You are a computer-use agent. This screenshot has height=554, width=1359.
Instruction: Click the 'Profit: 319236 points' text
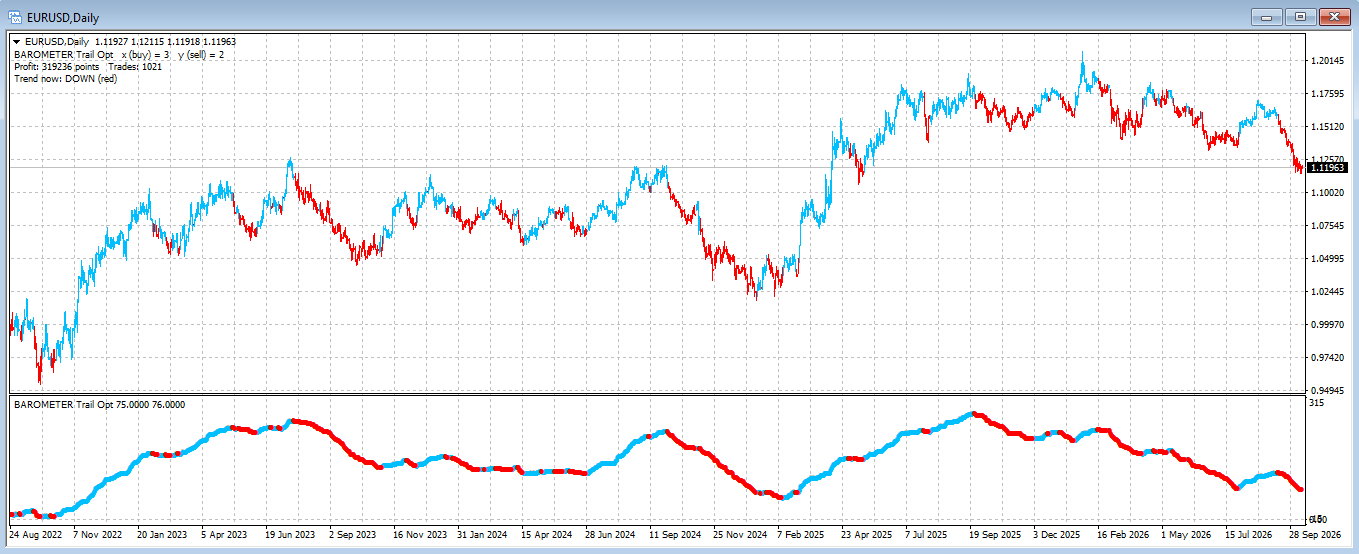tap(57, 66)
